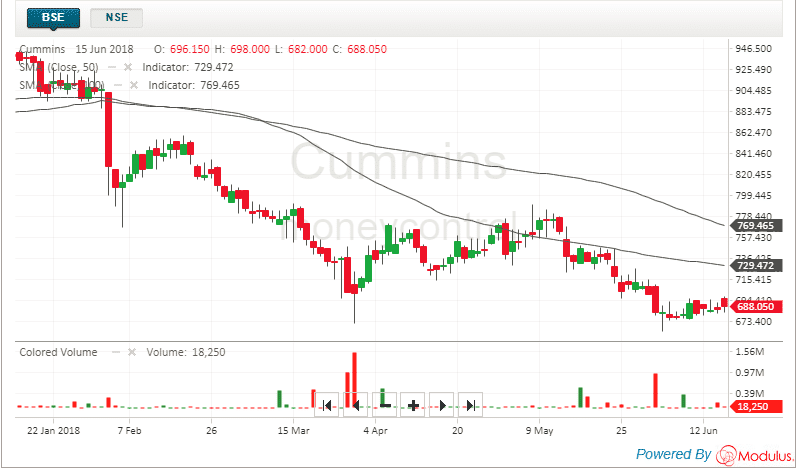The height and width of the screenshot is (470, 798).
Task: Click the 20 date label
Action: [458, 430]
